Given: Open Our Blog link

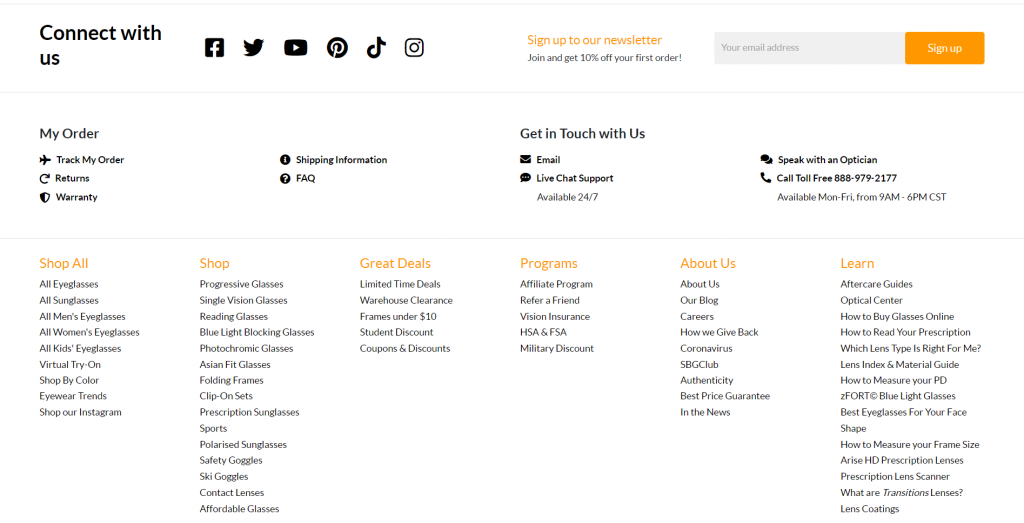Looking at the screenshot, I should 699,300.
